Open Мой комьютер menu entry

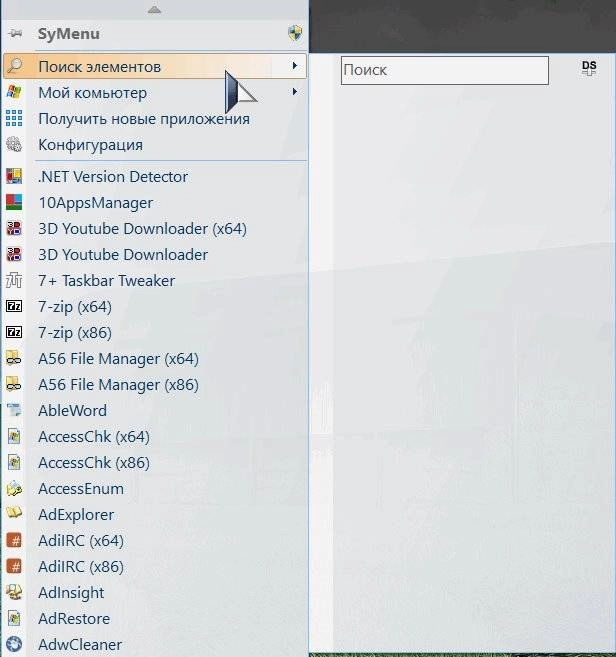(x=155, y=93)
